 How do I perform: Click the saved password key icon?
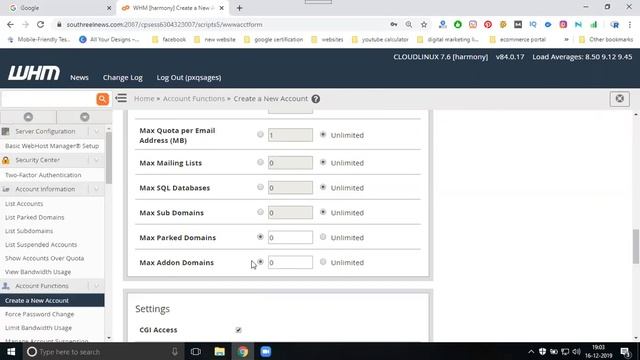(x=393, y=24)
